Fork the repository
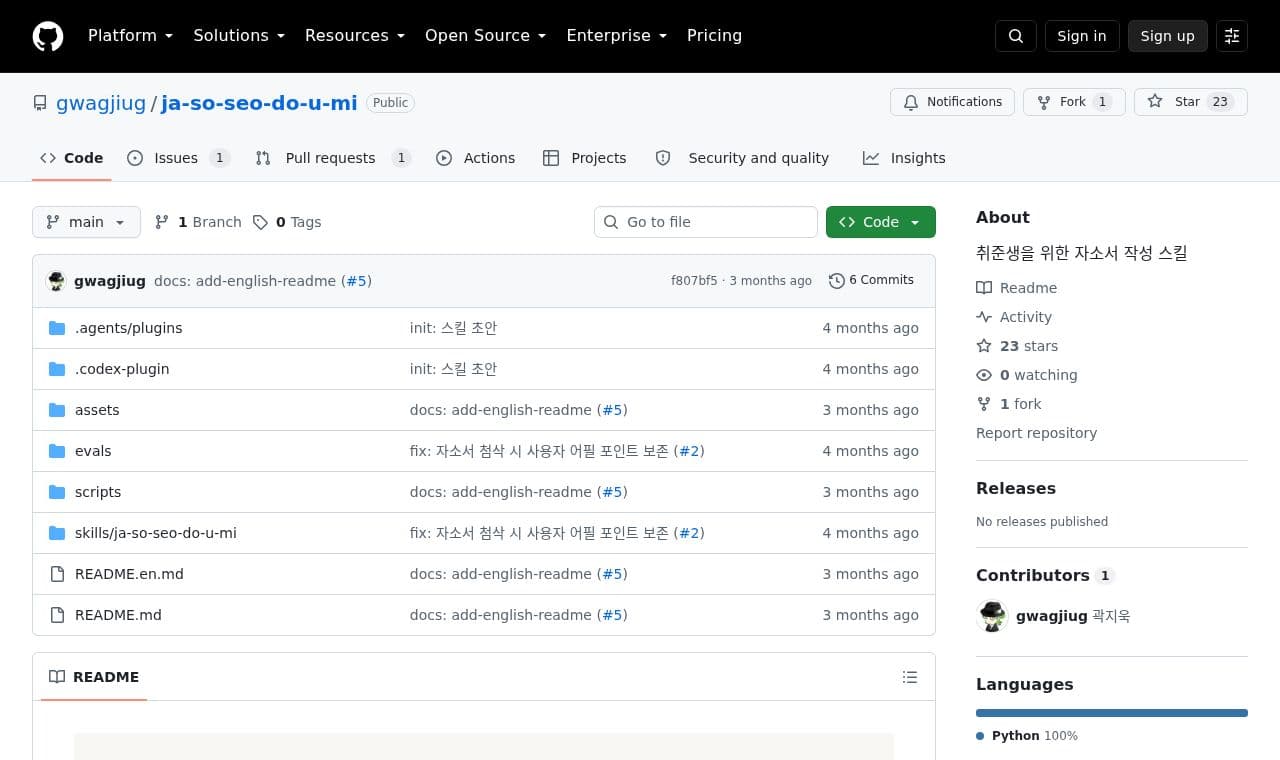Viewport: 1280px width, 760px height. (1074, 102)
